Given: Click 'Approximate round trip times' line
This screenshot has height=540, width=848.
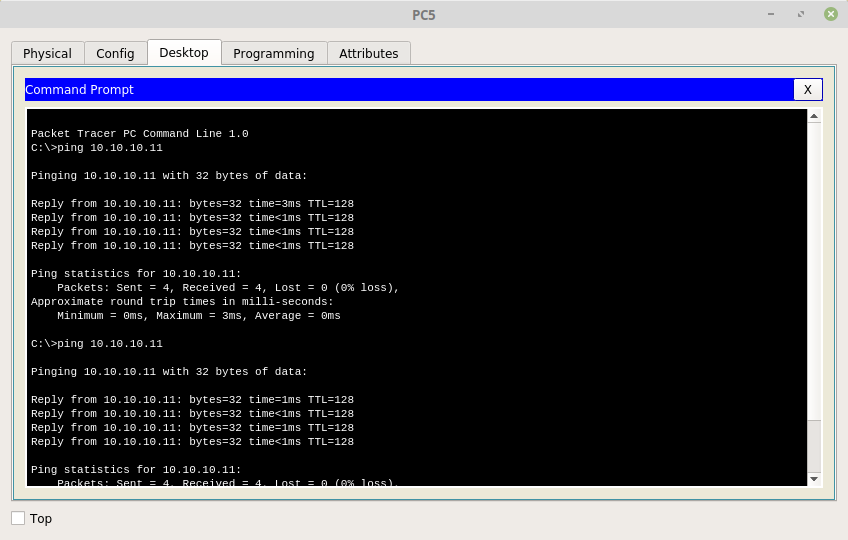Looking at the screenshot, I should [x=182, y=301].
